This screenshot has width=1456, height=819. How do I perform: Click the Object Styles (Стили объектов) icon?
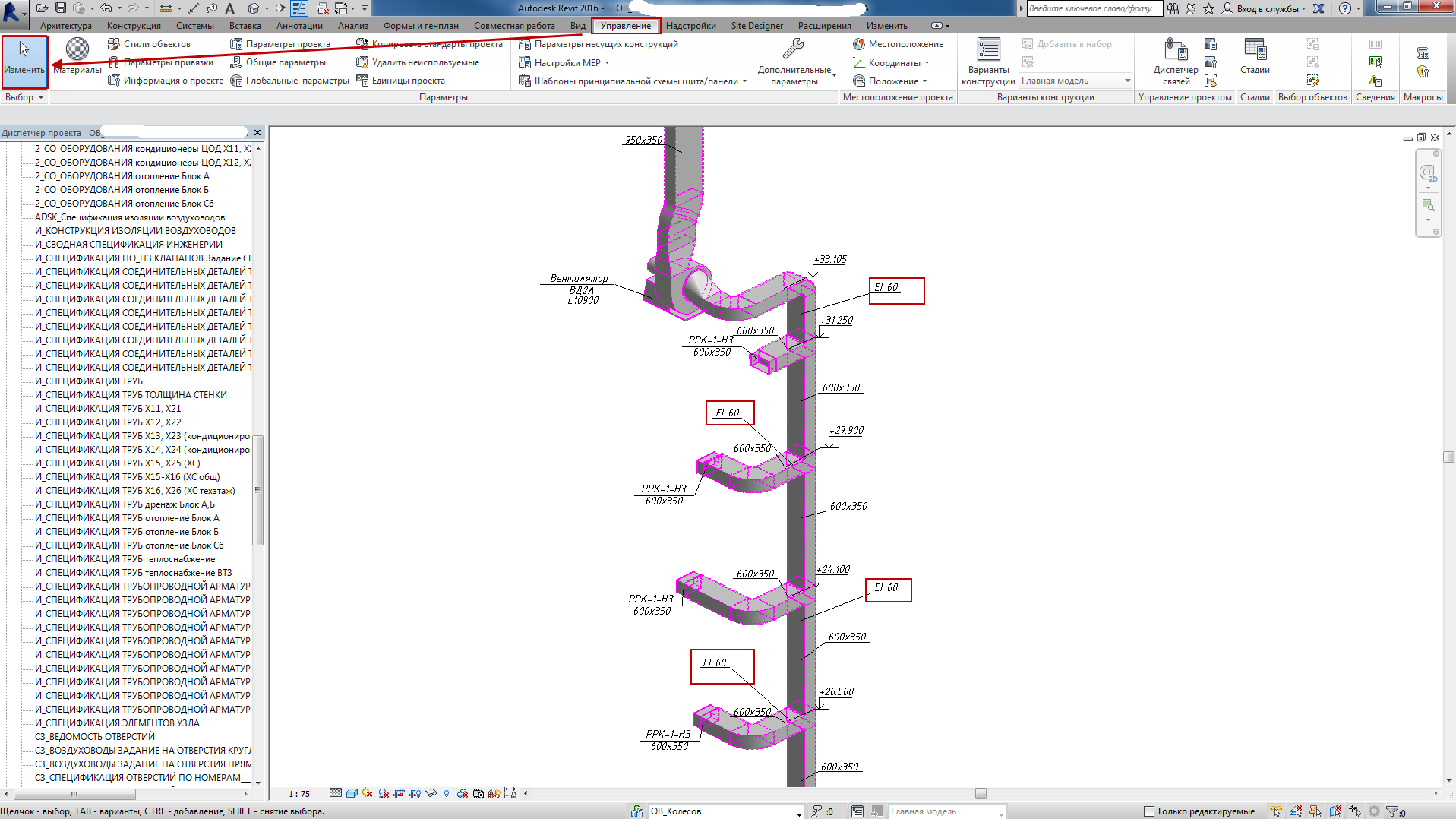pyautogui.click(x=114, y=44)
